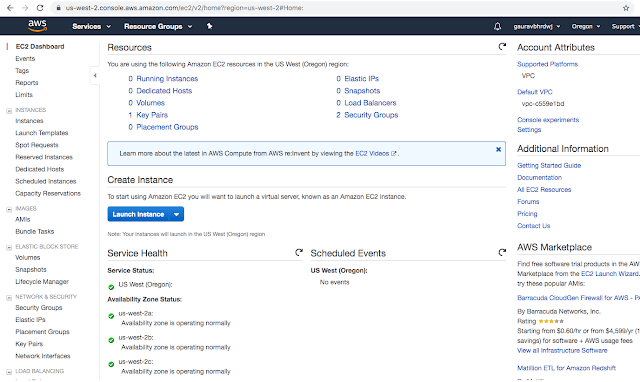
Task: Bookmark this page with the star icon
Action: pos(626,8)
